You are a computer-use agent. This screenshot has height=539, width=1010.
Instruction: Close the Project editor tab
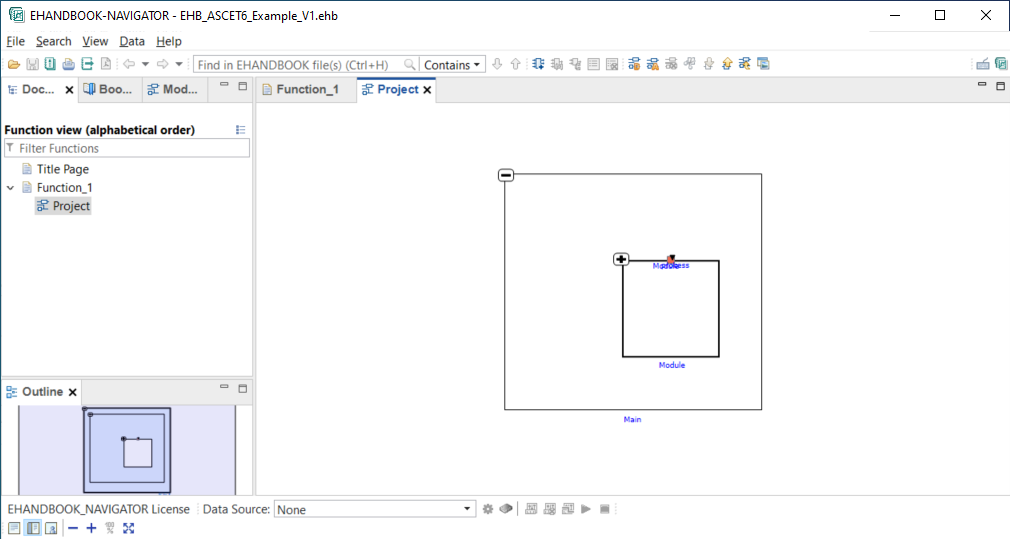click(427, 90)
